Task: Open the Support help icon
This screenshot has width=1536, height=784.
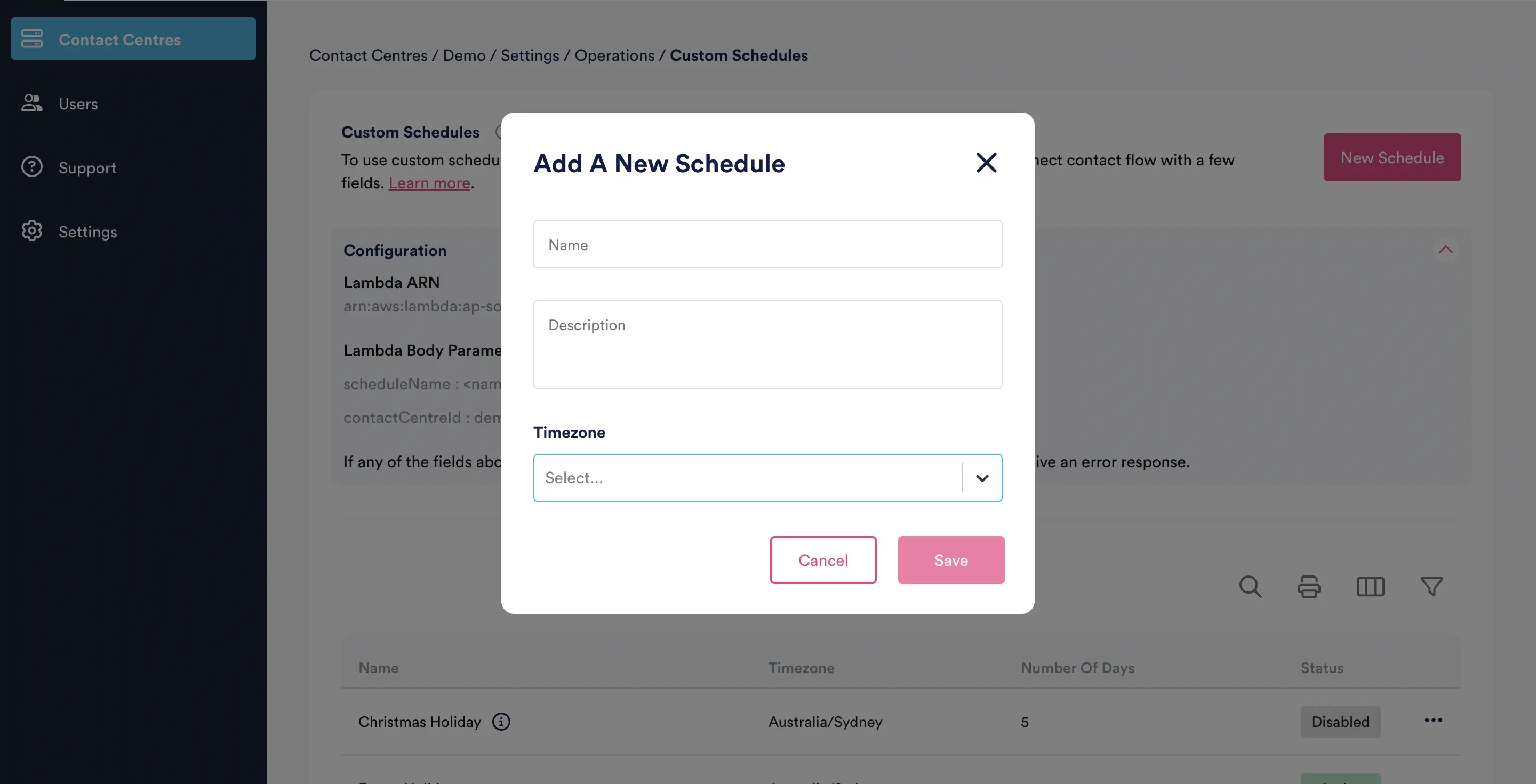Action: click(31, 167)
